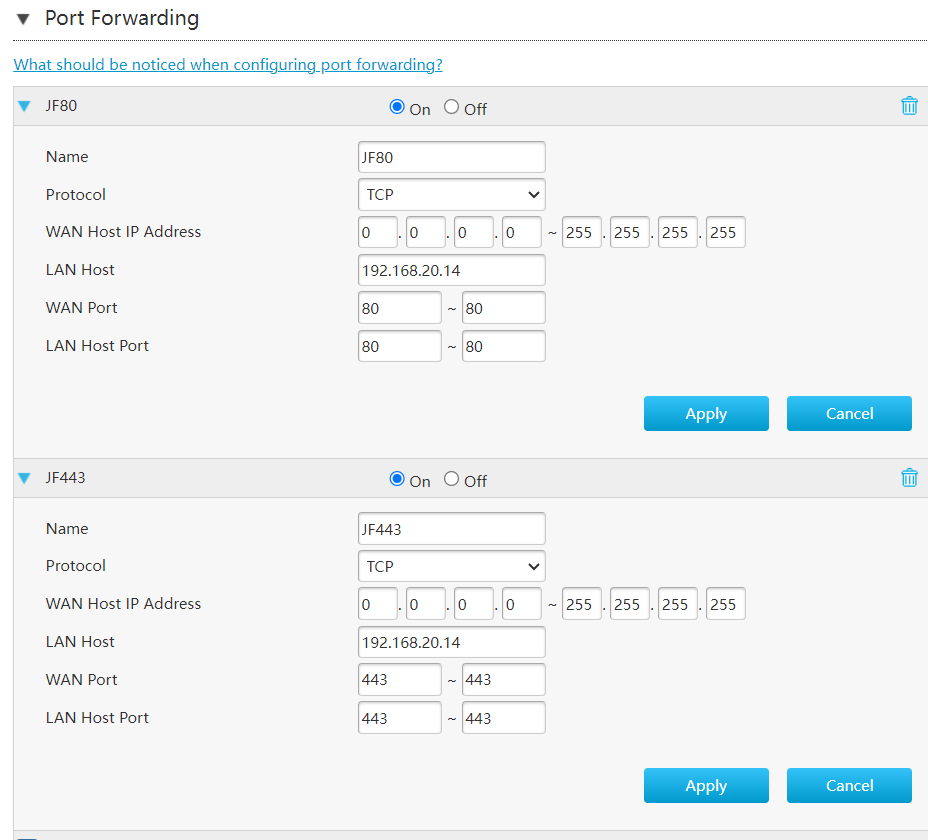Screen dimensions: 928x840
Task: Turn off the JF80 rule
Action: 452,107
